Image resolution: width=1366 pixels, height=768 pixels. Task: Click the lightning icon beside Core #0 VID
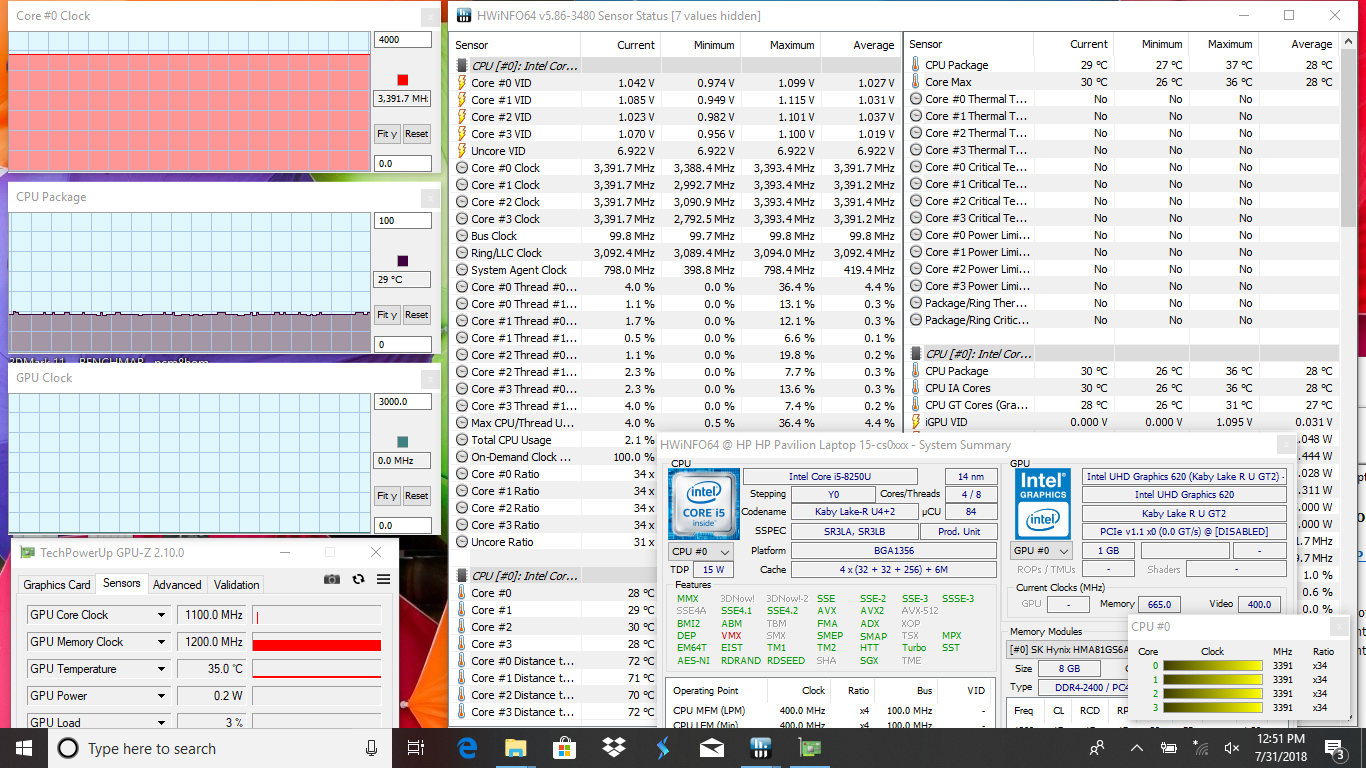(462, 83)
